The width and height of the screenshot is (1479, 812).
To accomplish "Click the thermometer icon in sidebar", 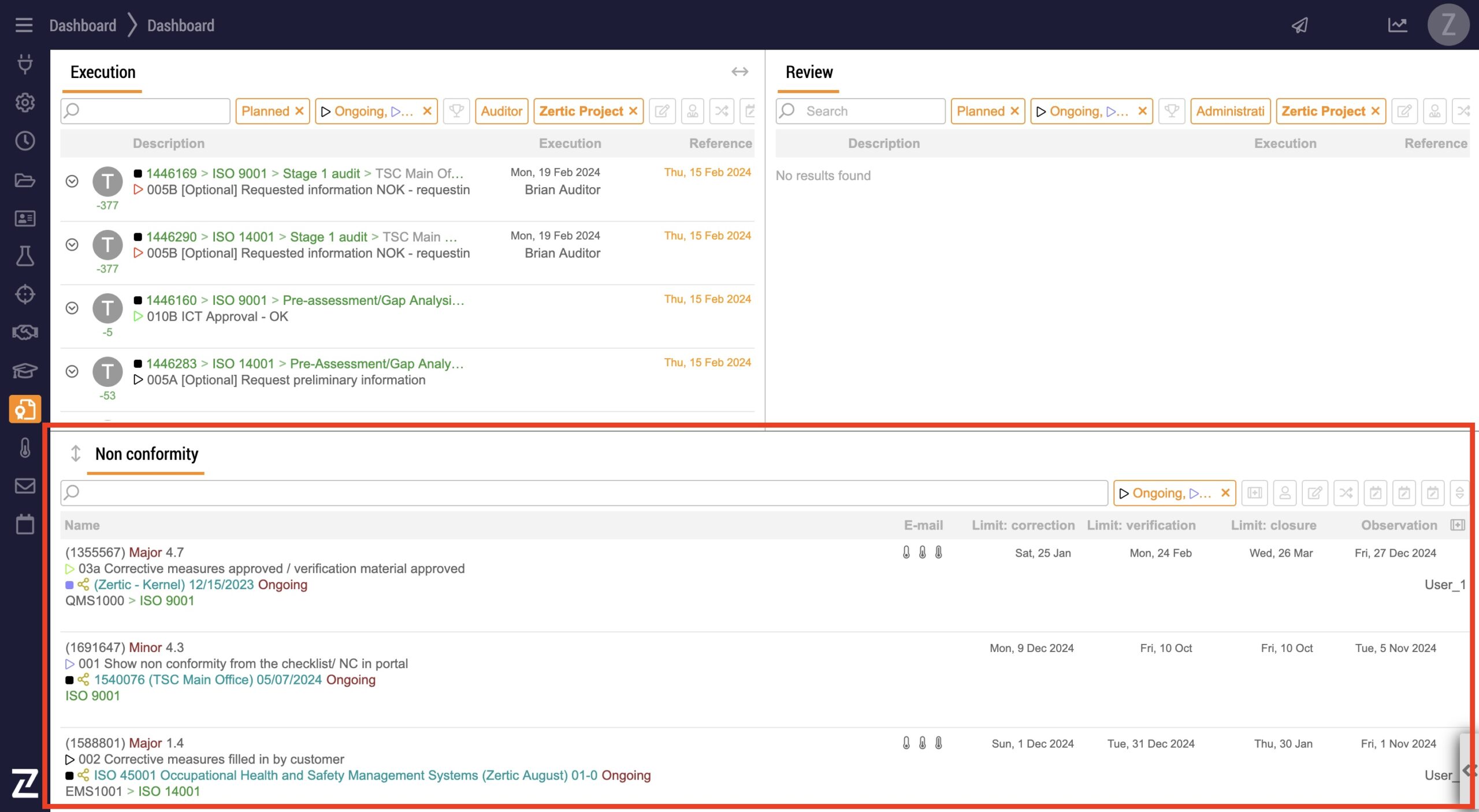I will tap(25, 448).
